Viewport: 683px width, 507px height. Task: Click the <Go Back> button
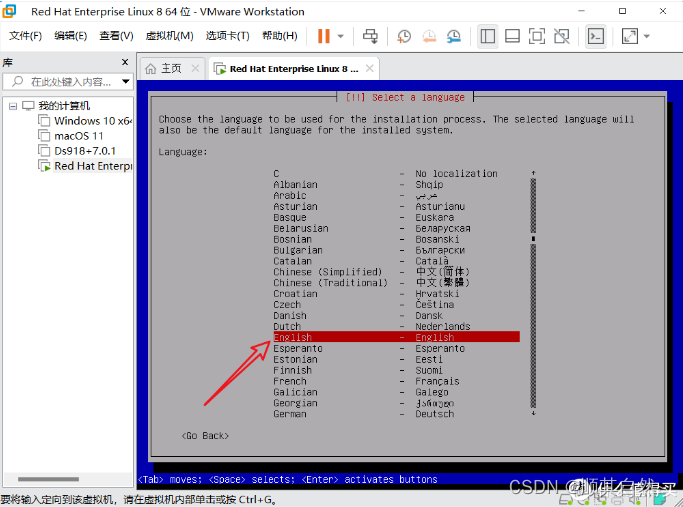click(x=205, y=436)
